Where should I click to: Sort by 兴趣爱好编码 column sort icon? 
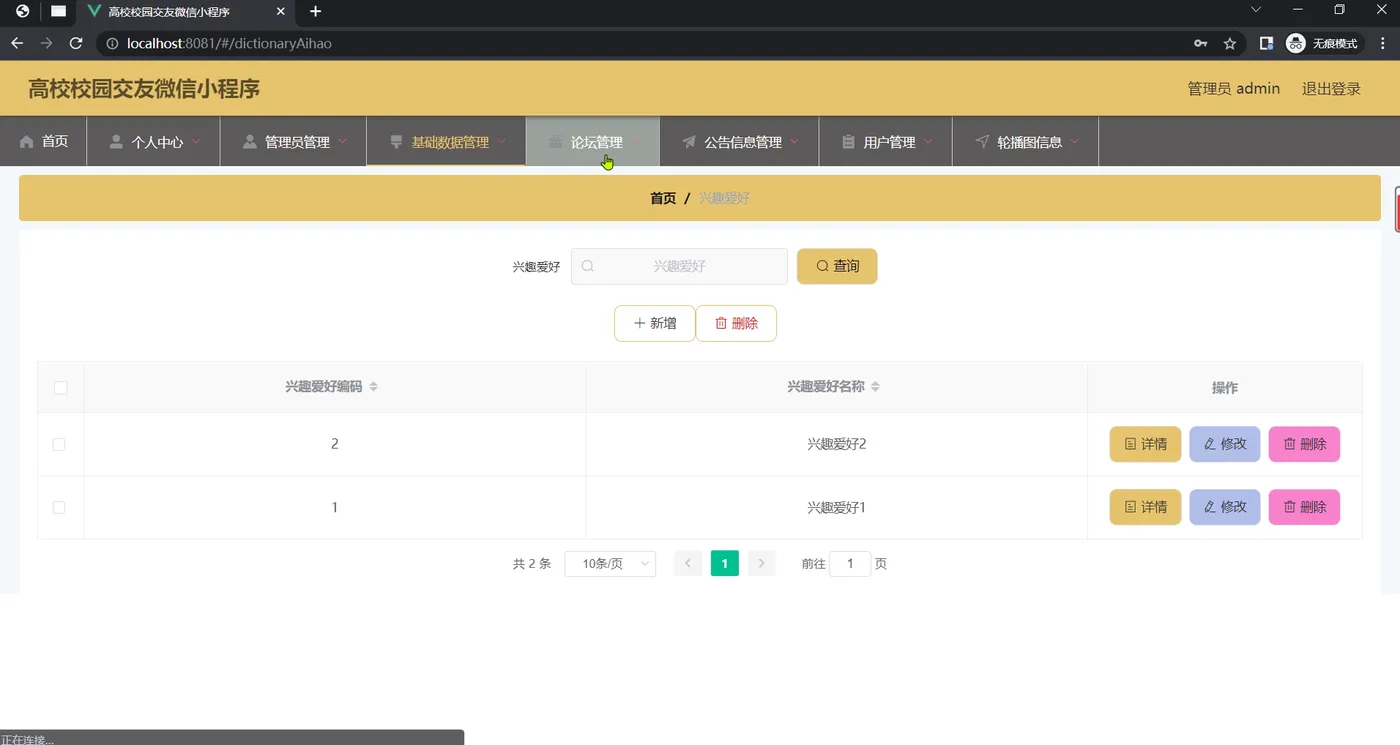pos(373,387)
